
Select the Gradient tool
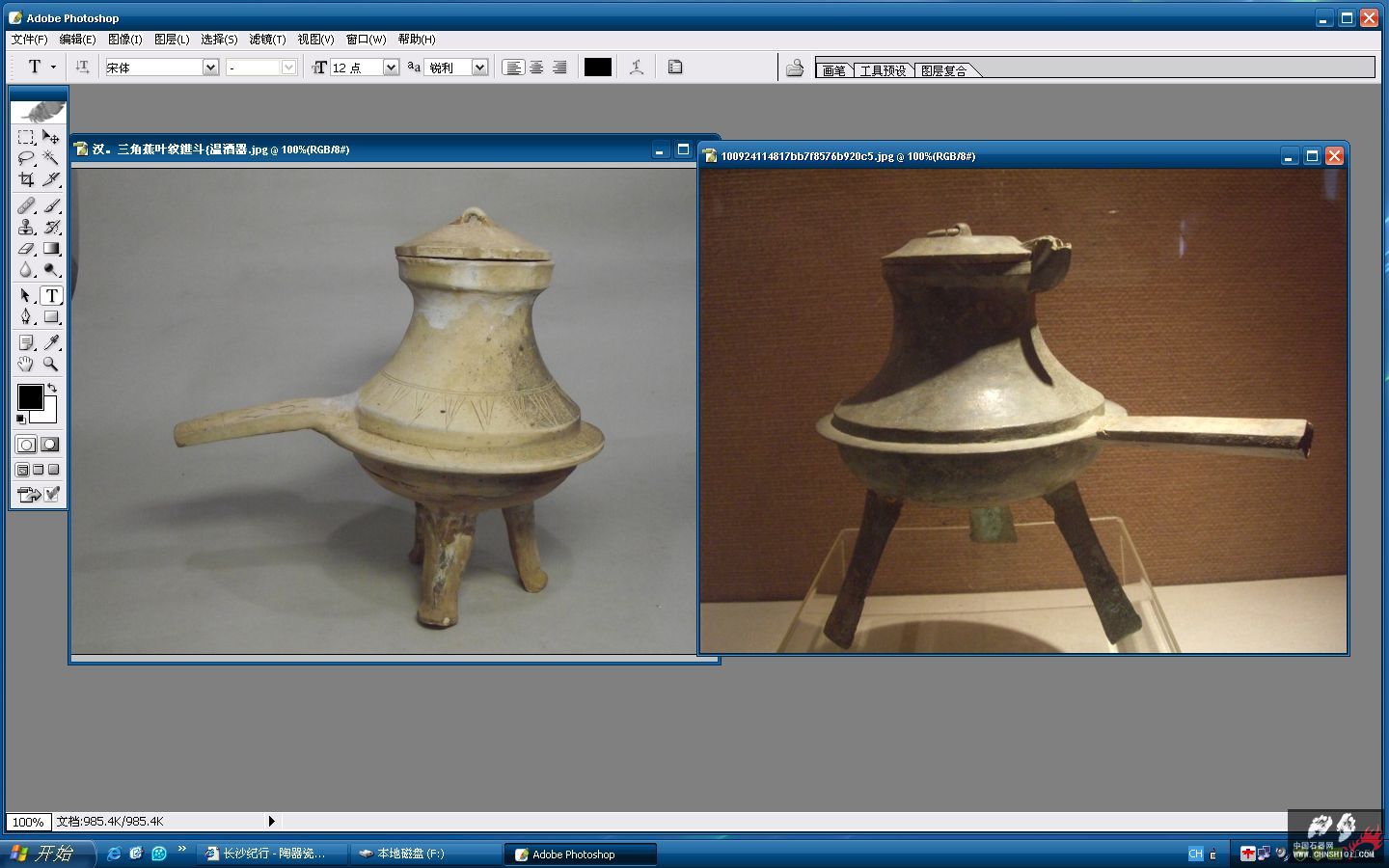click(x=51, y=248)
